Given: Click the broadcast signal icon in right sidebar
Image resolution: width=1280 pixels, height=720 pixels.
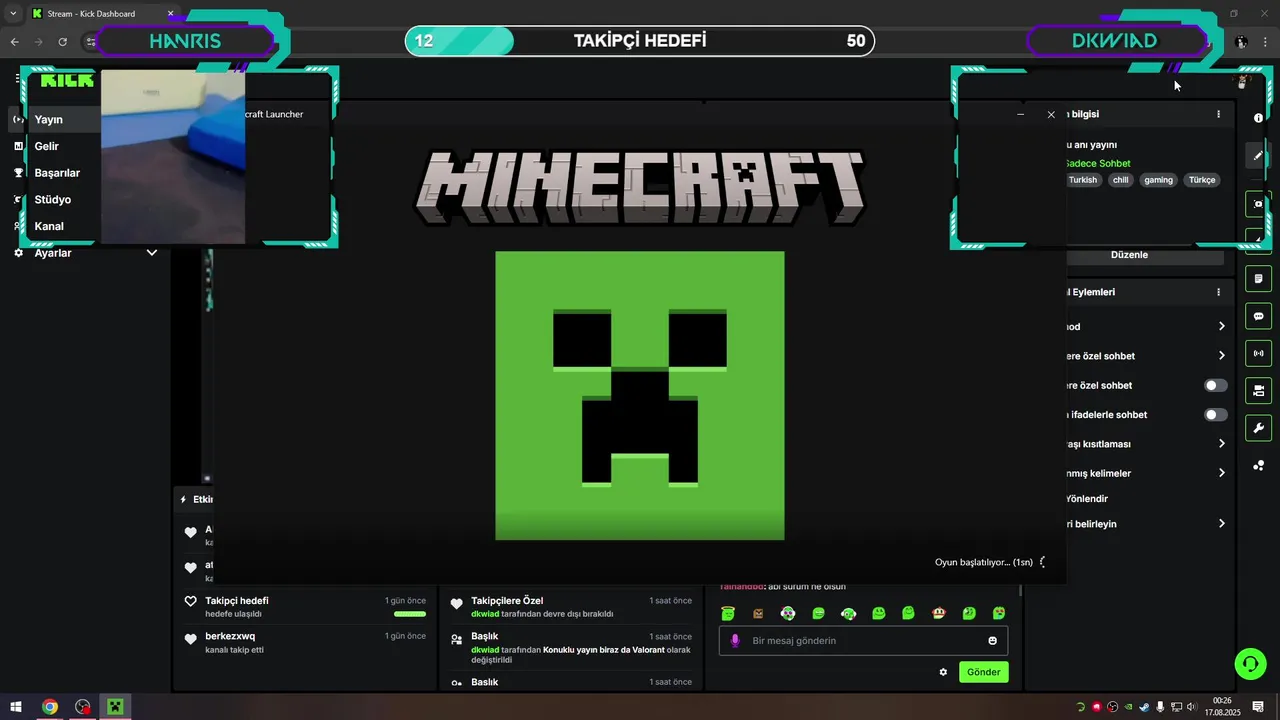Looking at the screenshot, I should (x=1258, y=353).
